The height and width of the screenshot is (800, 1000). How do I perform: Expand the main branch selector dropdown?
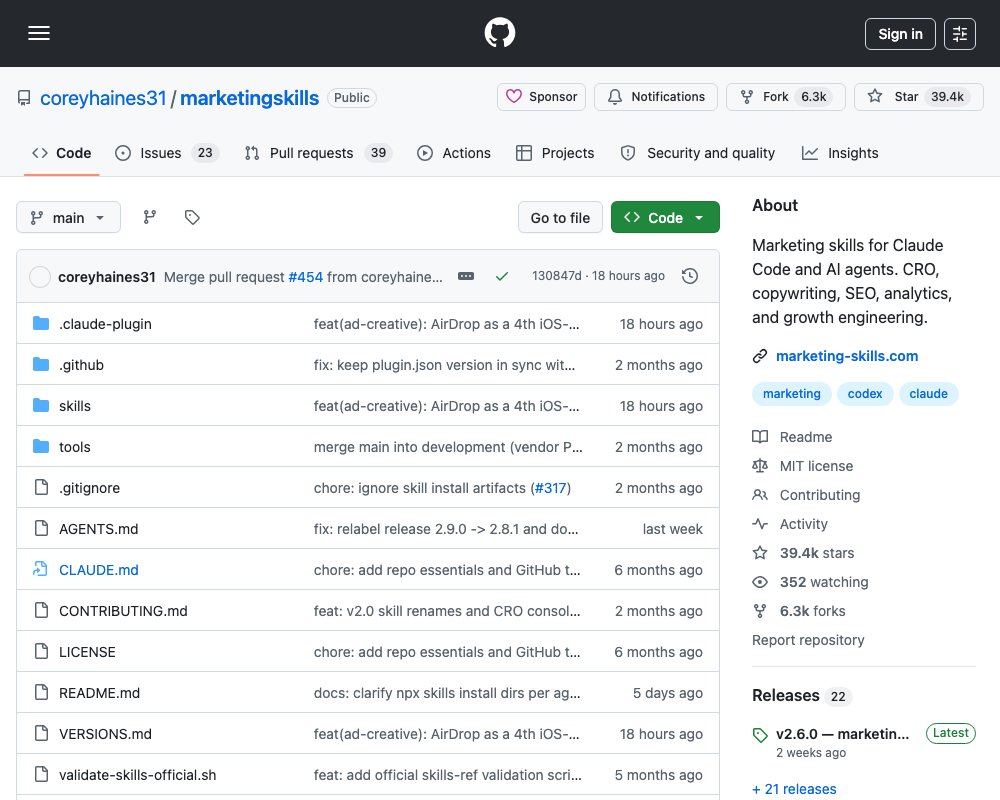pyautogui.click(x=68, y=218)
